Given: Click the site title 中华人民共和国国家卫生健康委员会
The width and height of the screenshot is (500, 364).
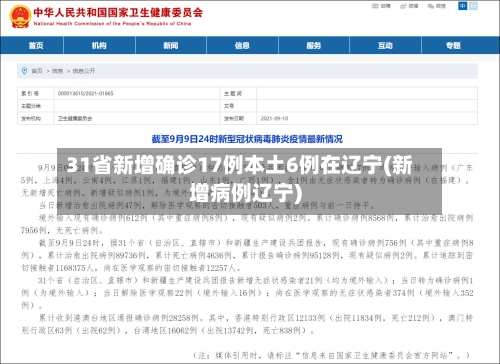Looking at the screenshot, I should pos(118,13).
